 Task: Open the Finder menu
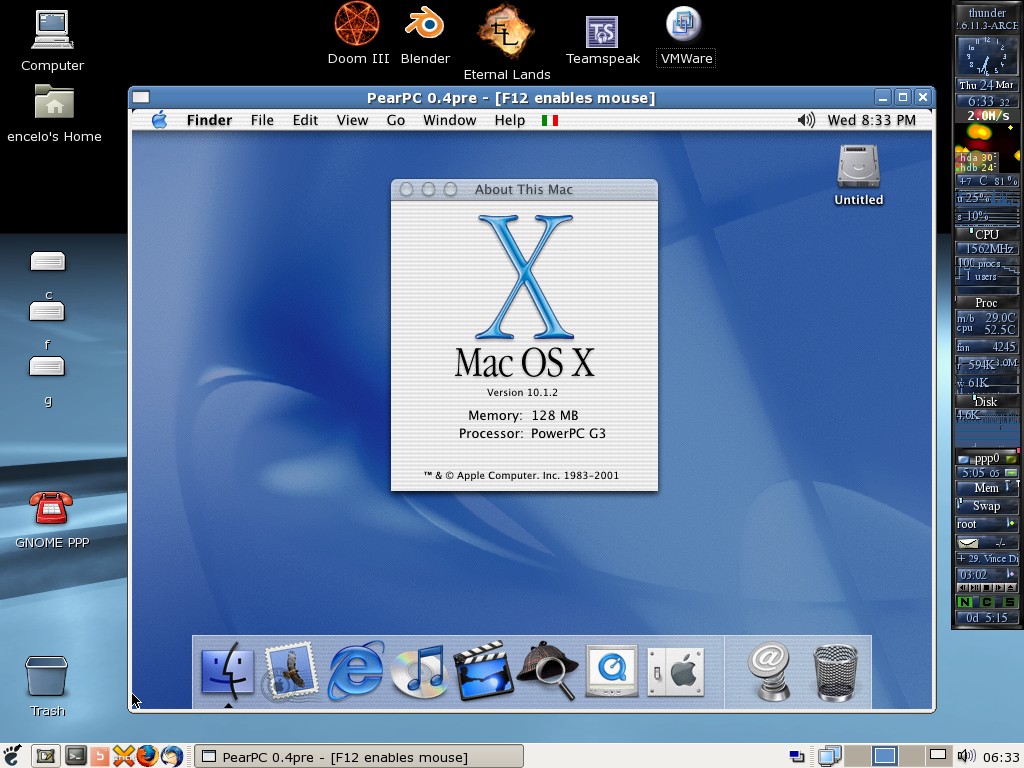209,120
